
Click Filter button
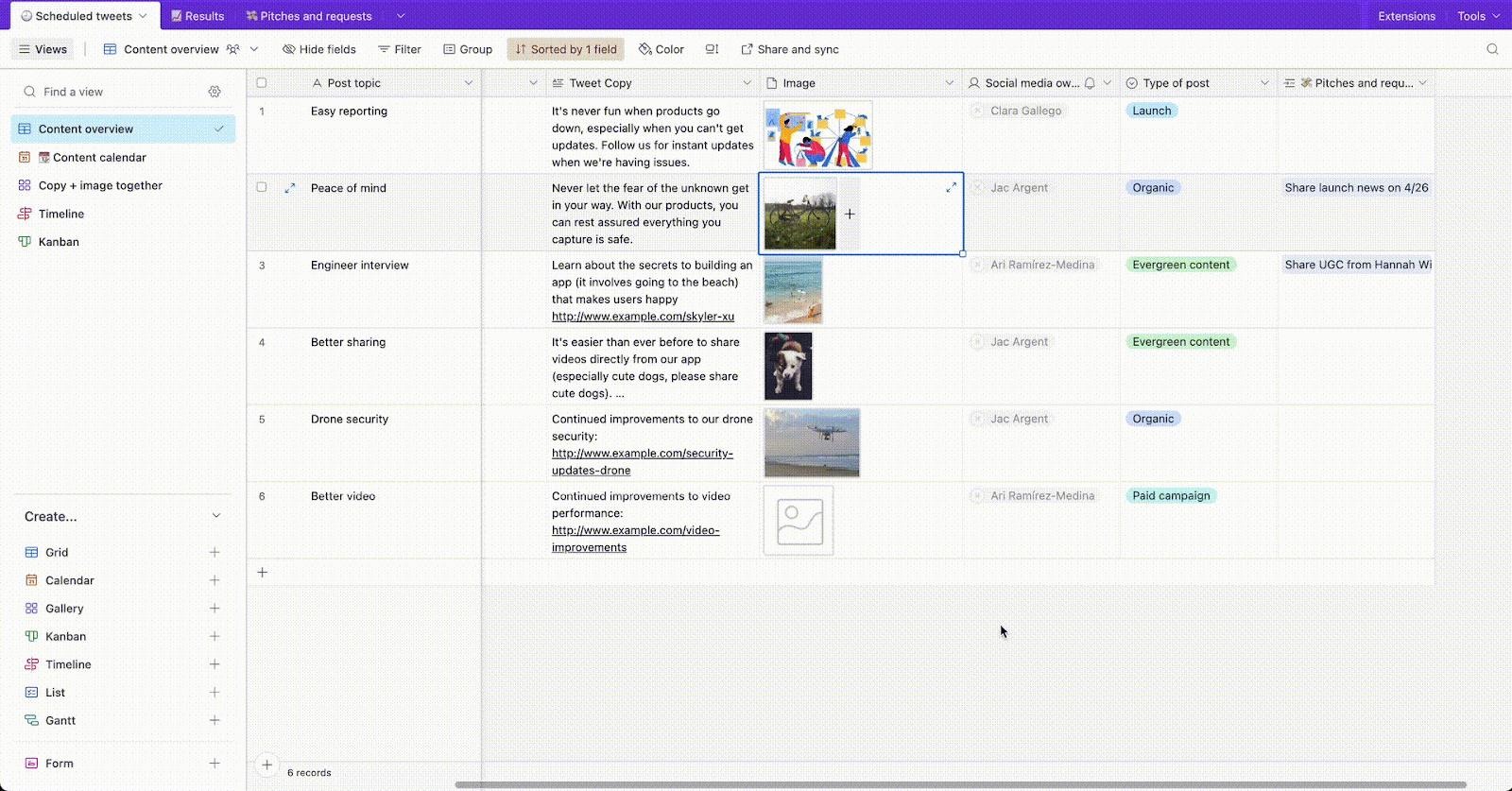click(400, 49)
